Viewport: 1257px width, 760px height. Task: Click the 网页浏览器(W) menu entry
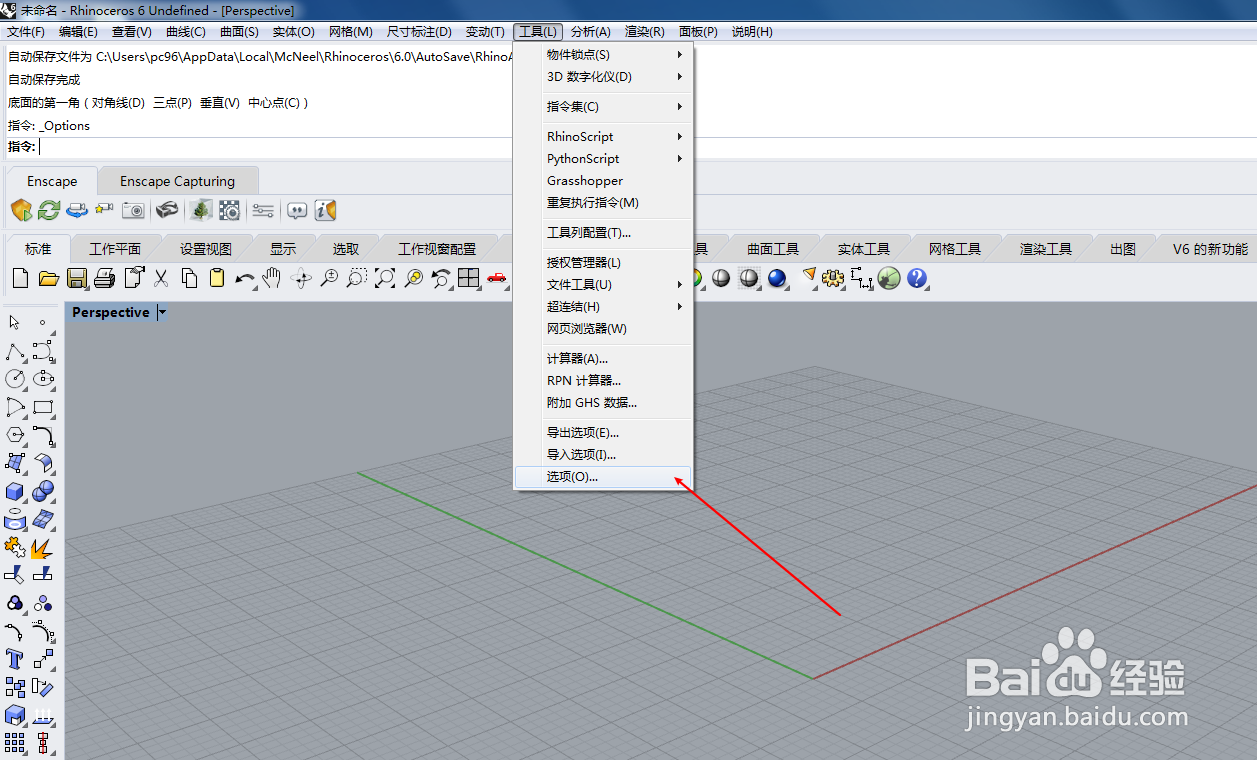pos(603,329)
